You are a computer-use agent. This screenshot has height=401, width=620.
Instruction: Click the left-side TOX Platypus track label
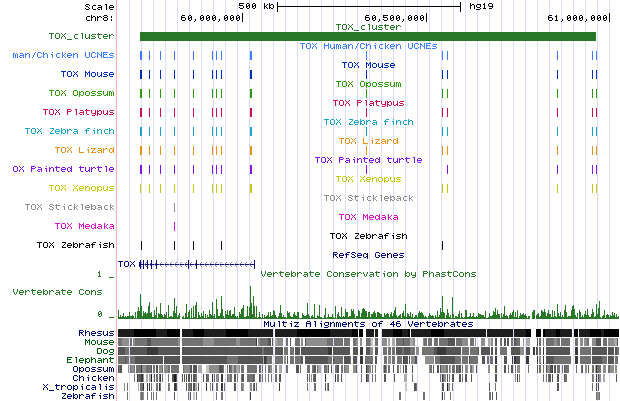click(x=78, y=112)
